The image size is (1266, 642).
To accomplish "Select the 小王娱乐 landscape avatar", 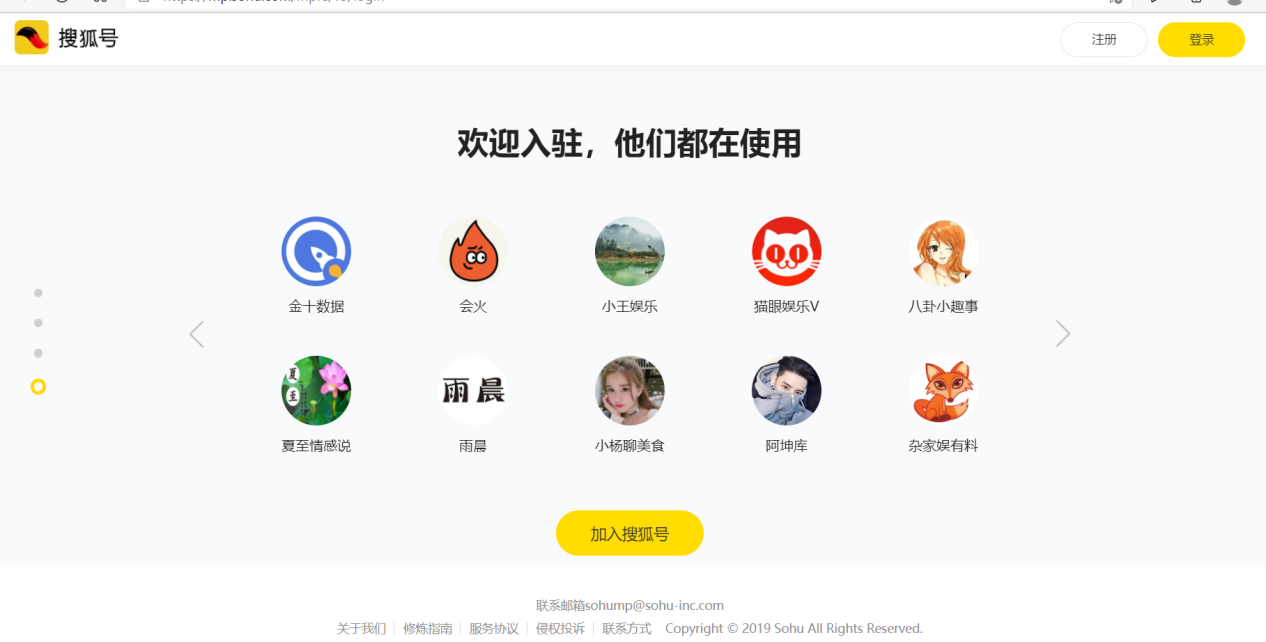I will coord(630,252).
